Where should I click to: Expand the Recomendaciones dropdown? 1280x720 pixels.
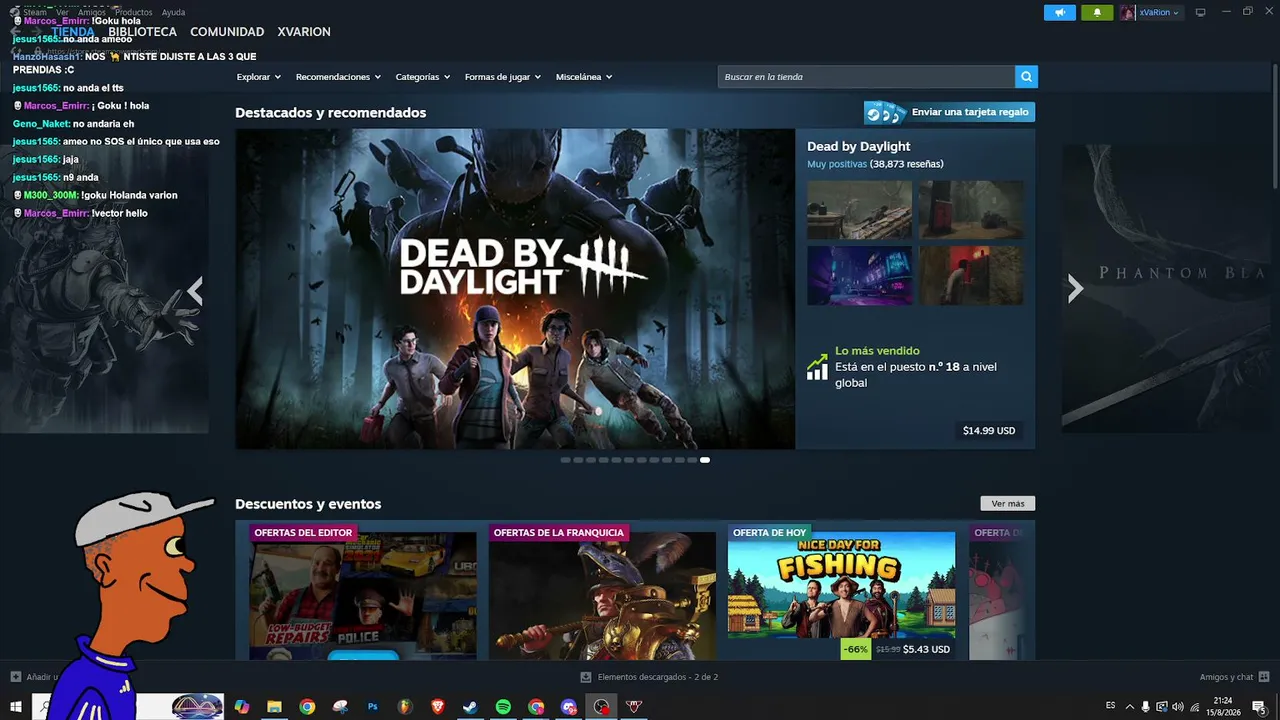pyautogui.click(x=339, y=77)
